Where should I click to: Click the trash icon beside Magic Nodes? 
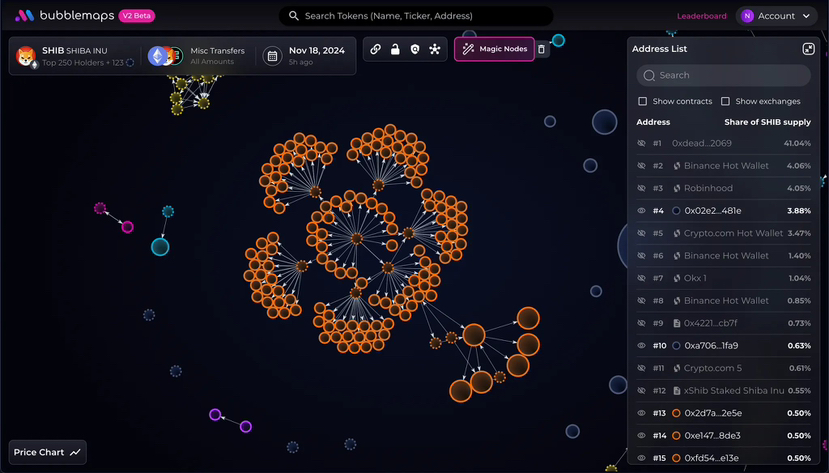[541, 49]
